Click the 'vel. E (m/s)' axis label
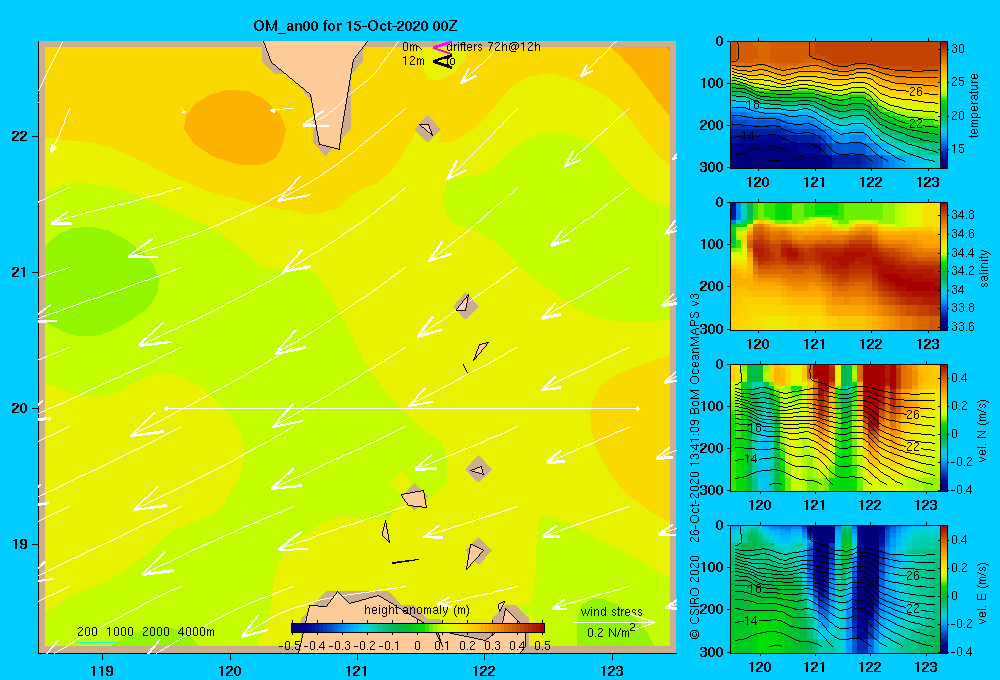1000x680 pixels. 983,592
